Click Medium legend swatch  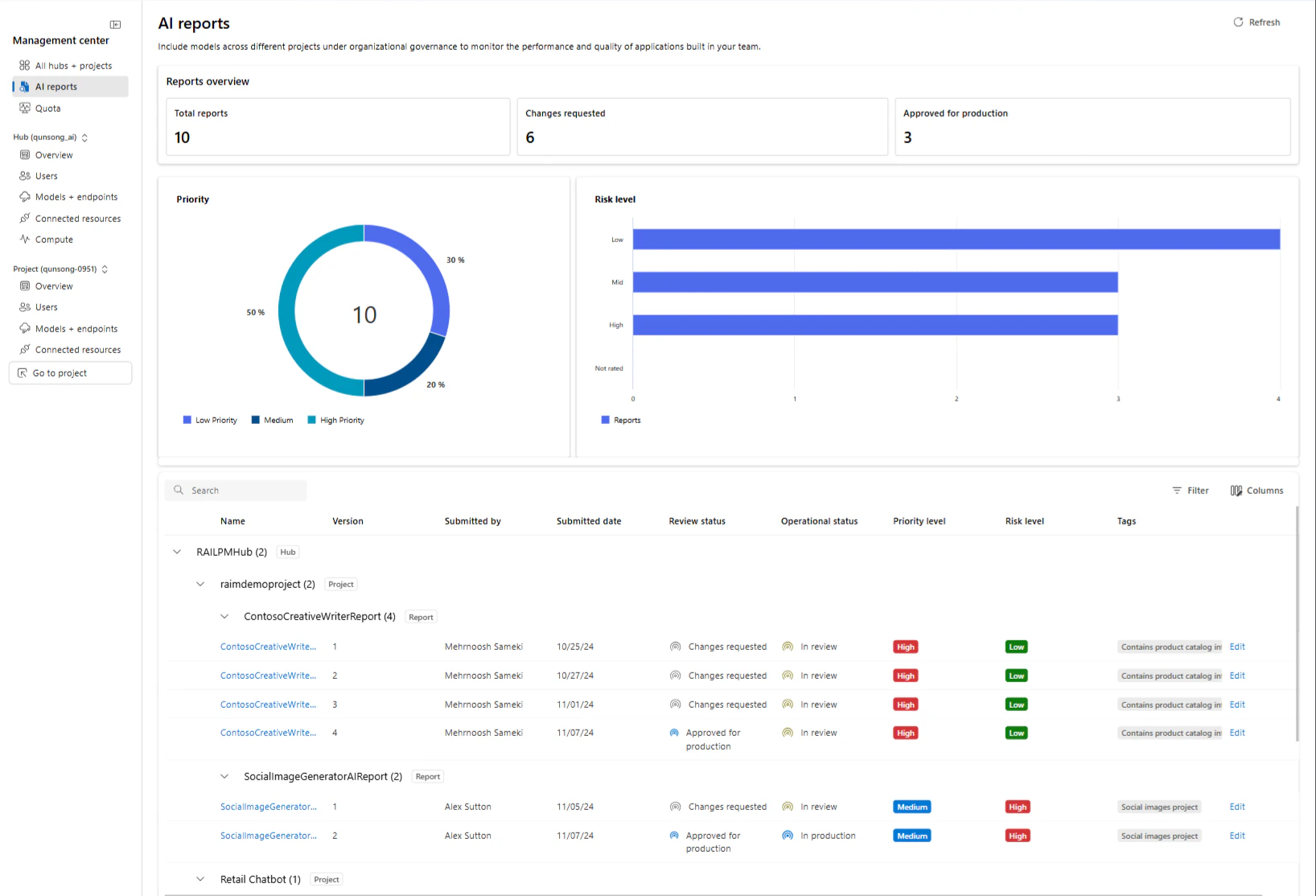tap(256, 420)
